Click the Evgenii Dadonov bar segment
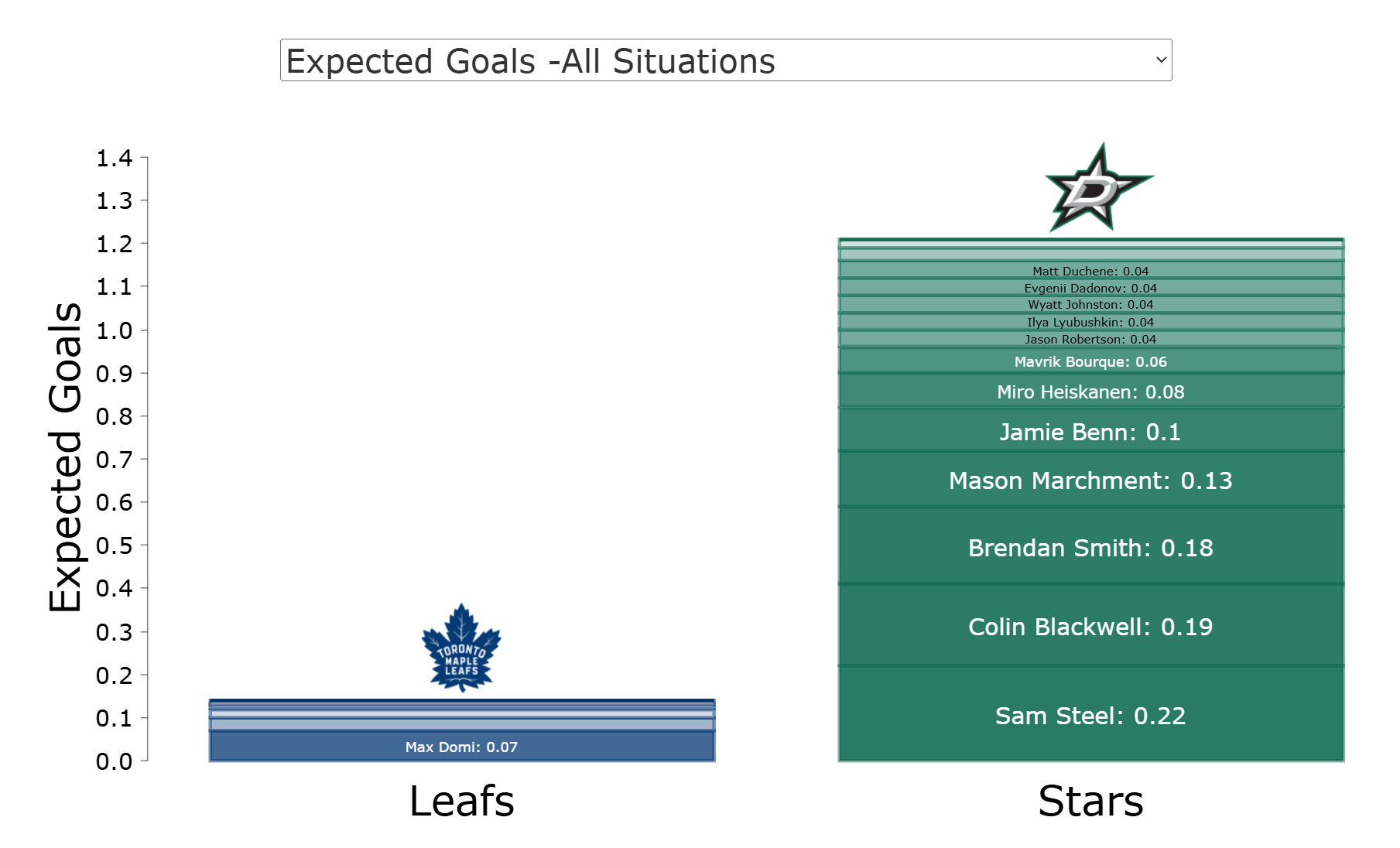 pos(1090,288)
